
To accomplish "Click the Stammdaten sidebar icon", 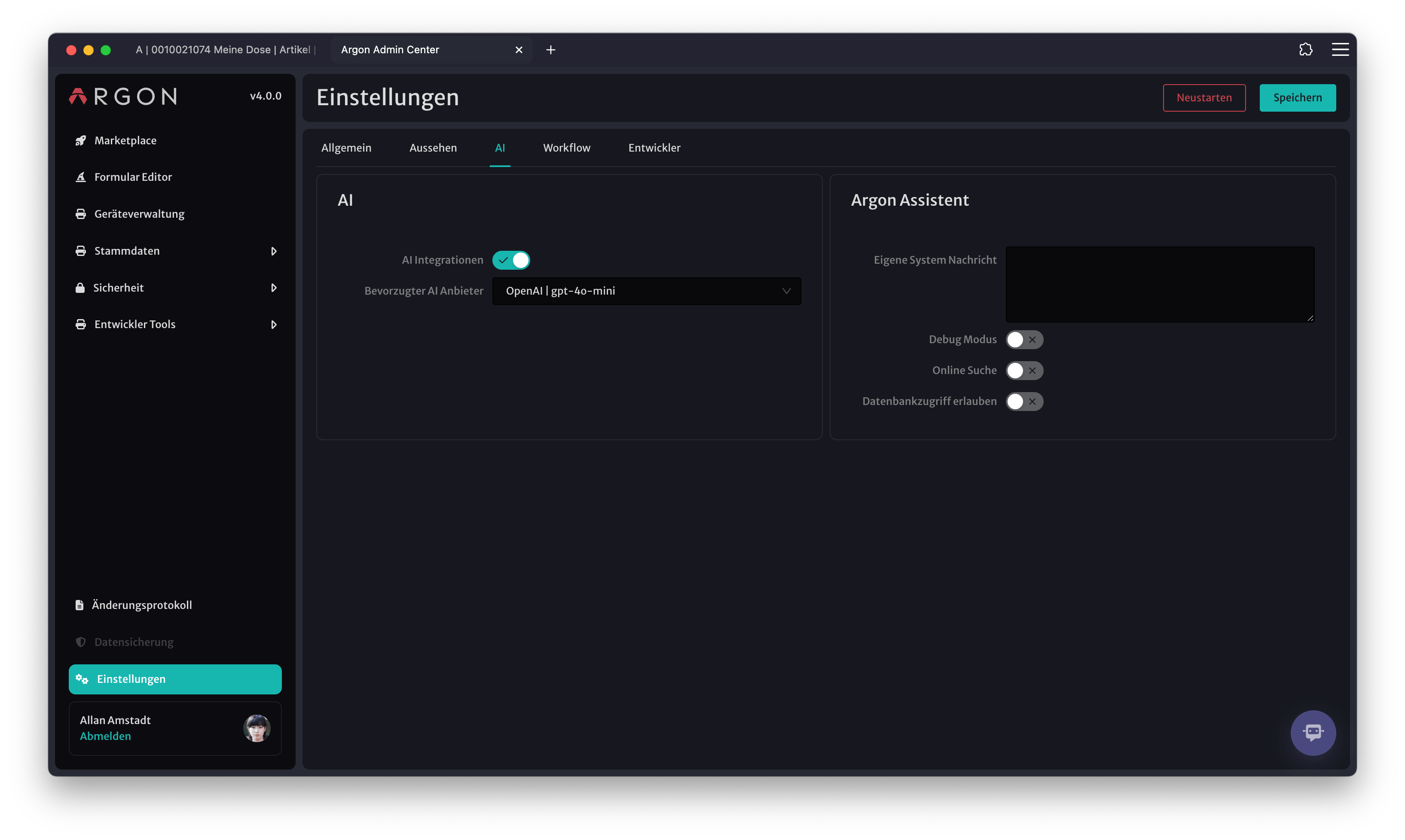I will (x=81, y=251).
